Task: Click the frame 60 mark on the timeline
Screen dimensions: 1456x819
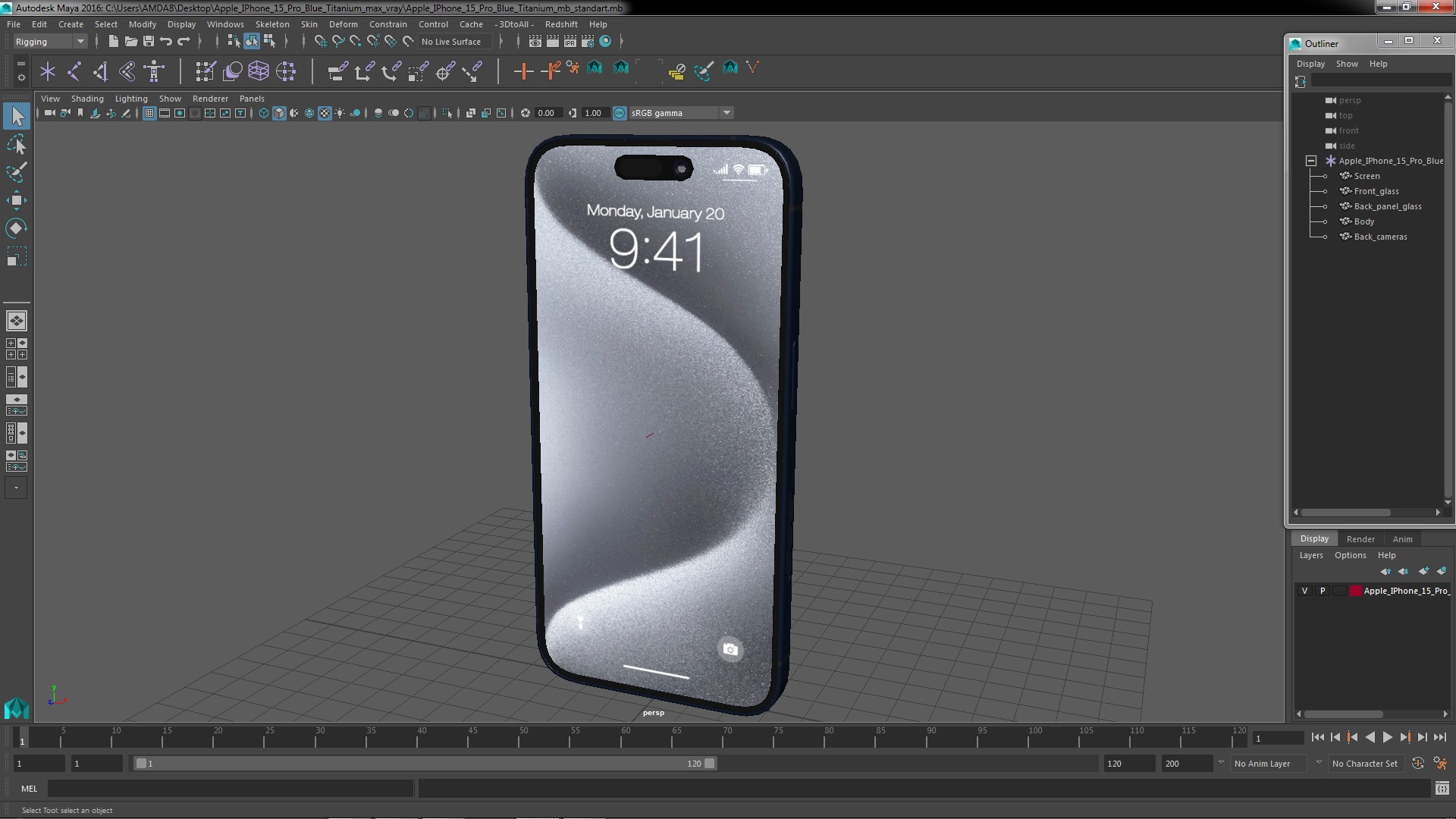Action: coord(626,736)
